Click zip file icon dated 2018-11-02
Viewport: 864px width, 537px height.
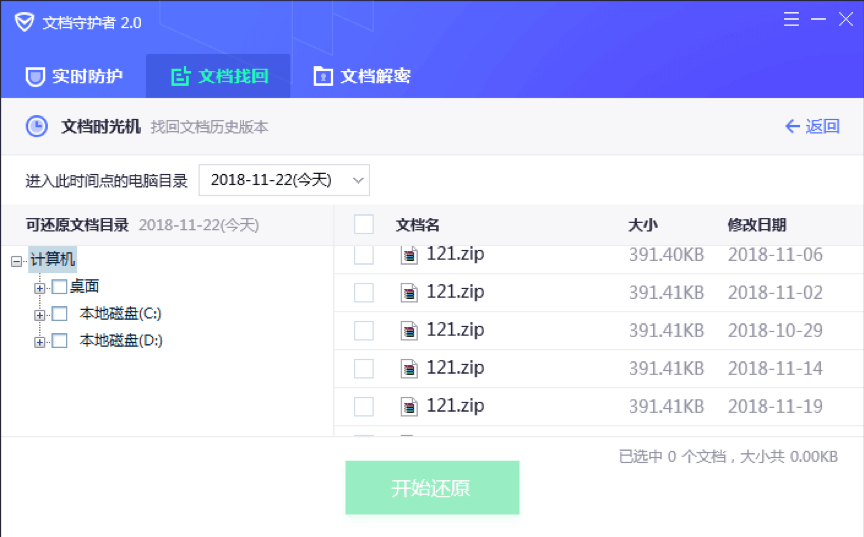409,293
